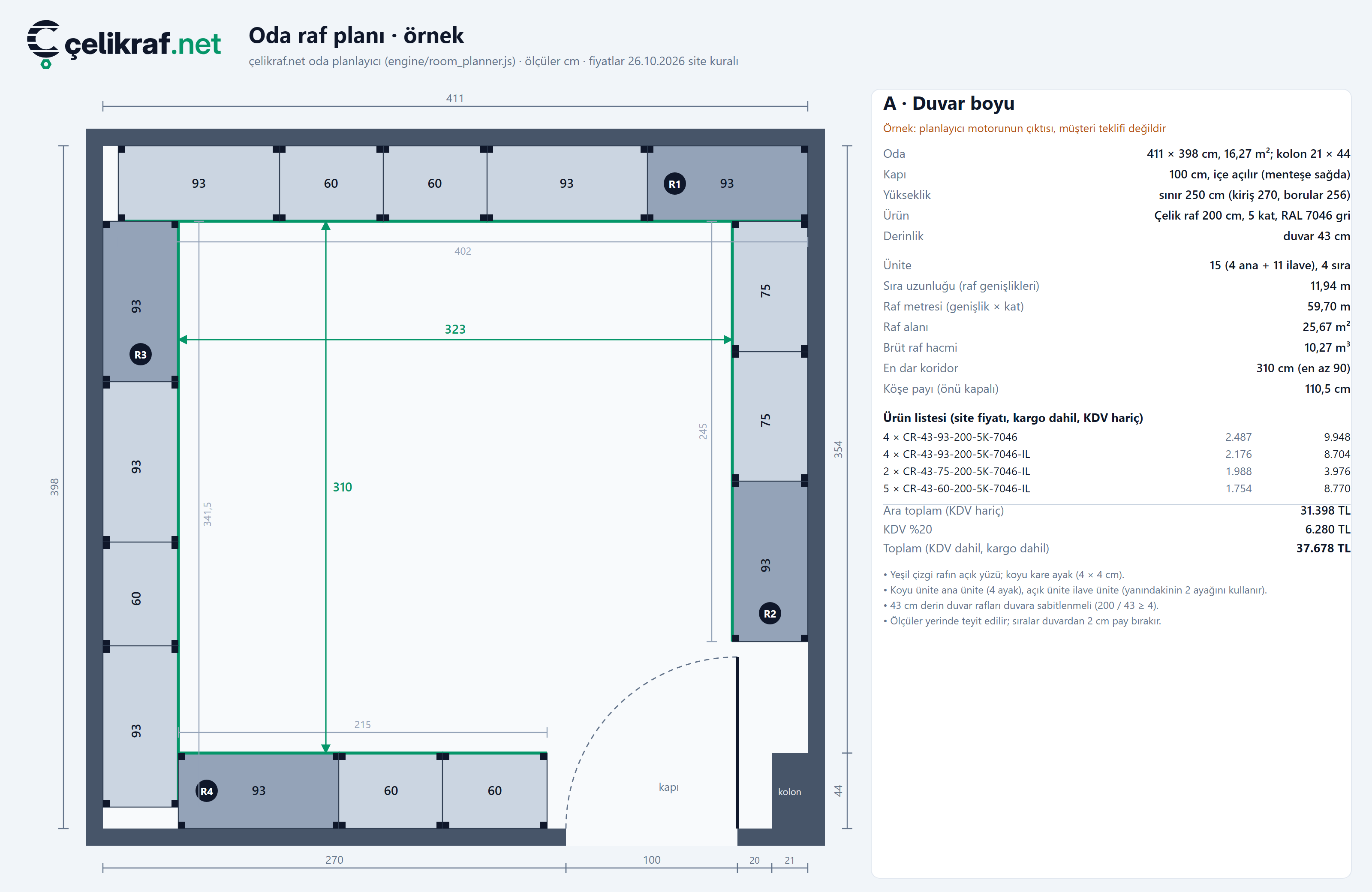Click the 341,5 vertical dimension label

click(208, 514)
